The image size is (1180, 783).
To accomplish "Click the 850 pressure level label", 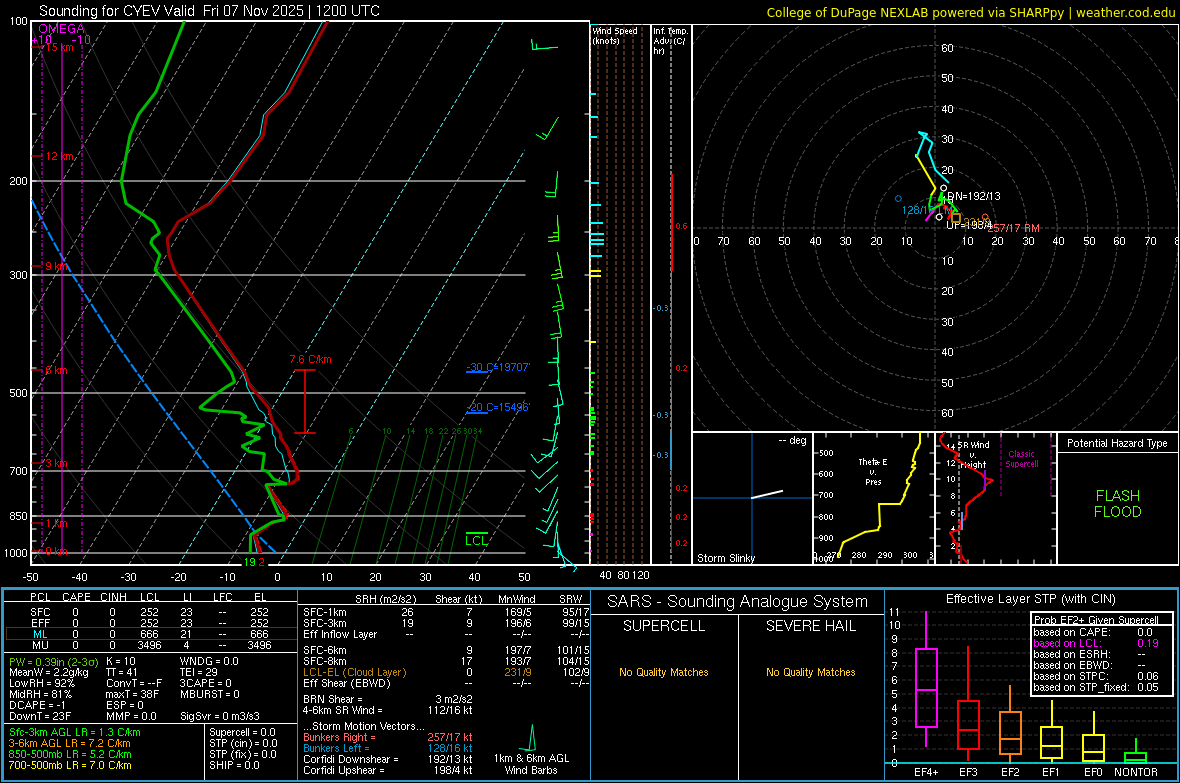I will (18, 516).
